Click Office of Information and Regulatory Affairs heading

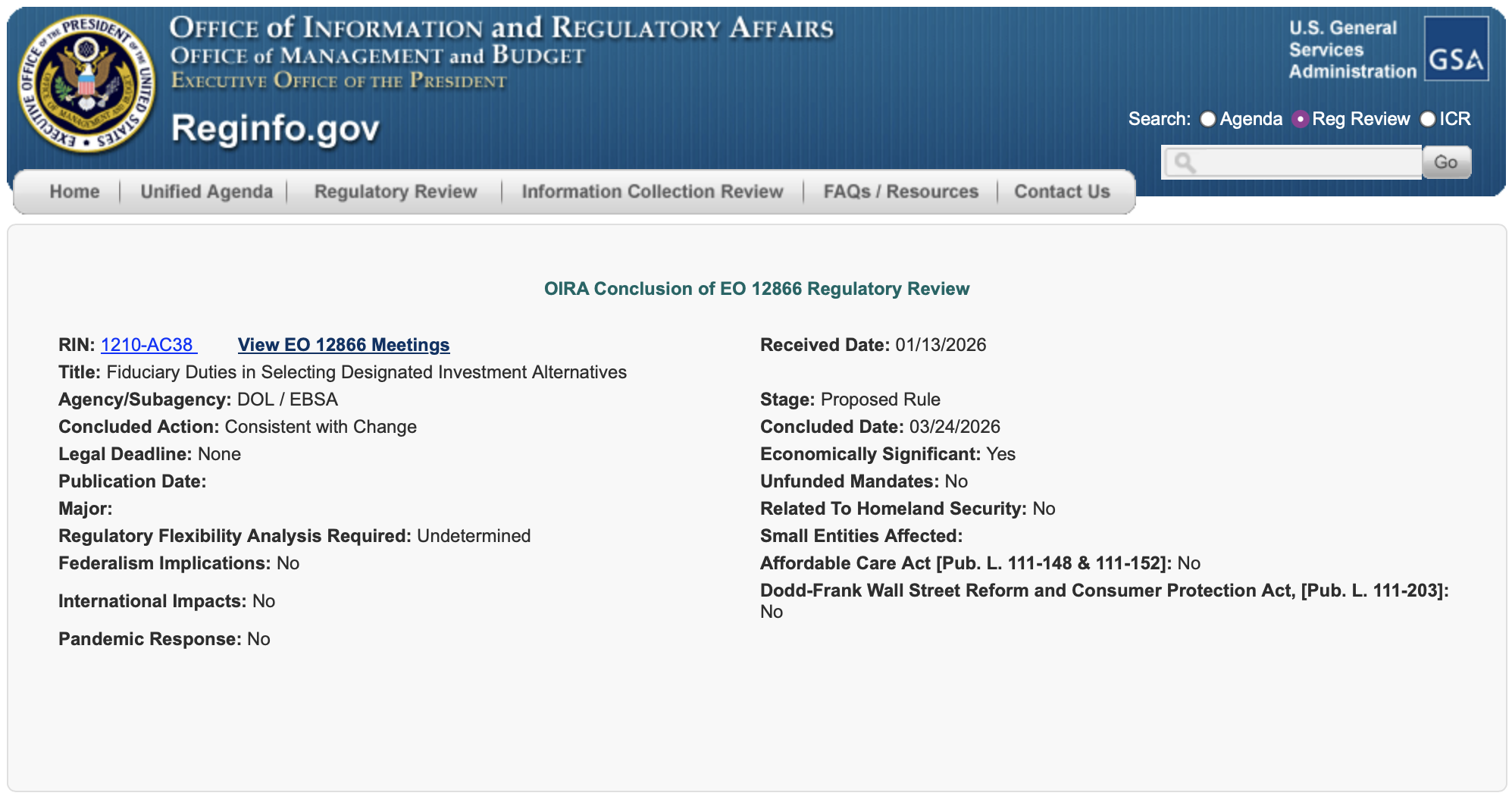[x=501, y=28]
